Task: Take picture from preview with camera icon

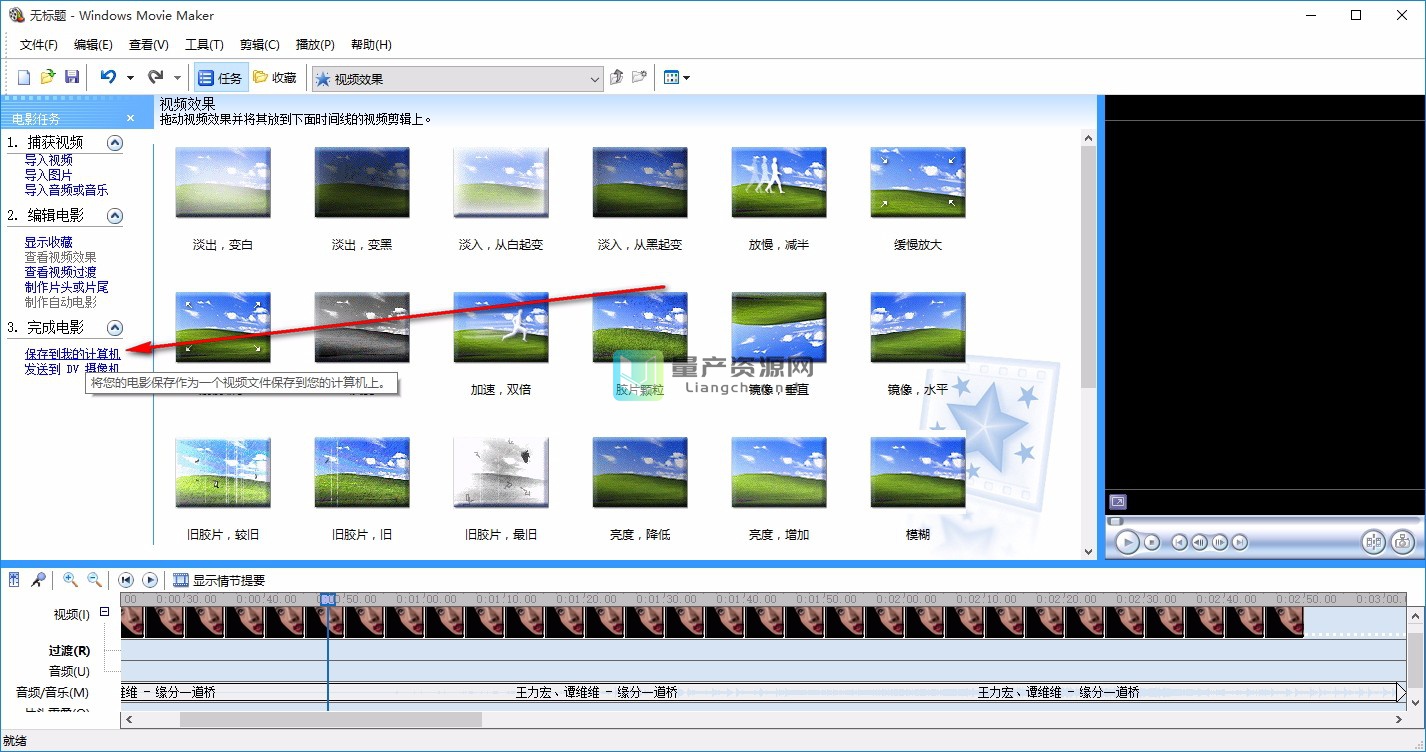Action: pos(1402,542)
